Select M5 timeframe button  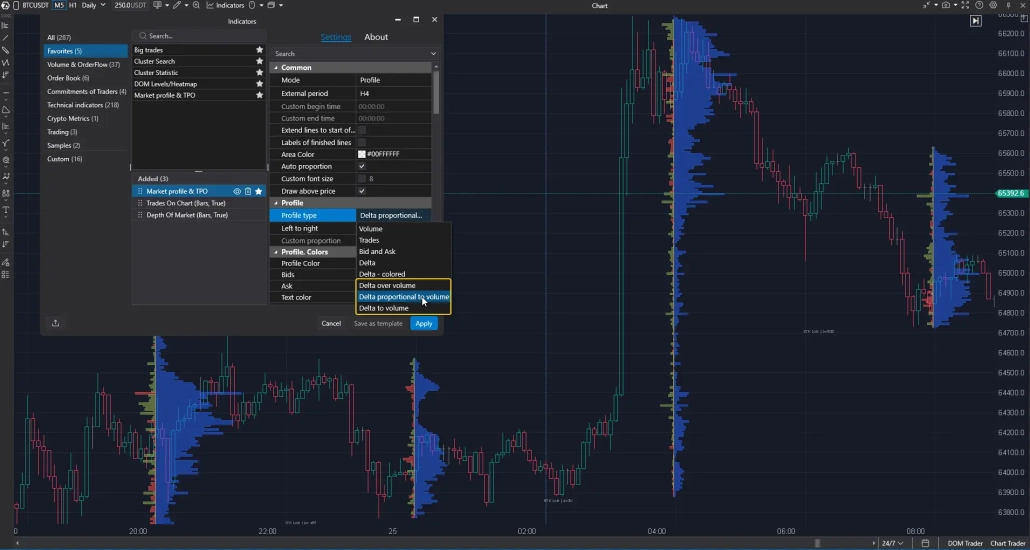pyautogui.click(x=59, y=5)
